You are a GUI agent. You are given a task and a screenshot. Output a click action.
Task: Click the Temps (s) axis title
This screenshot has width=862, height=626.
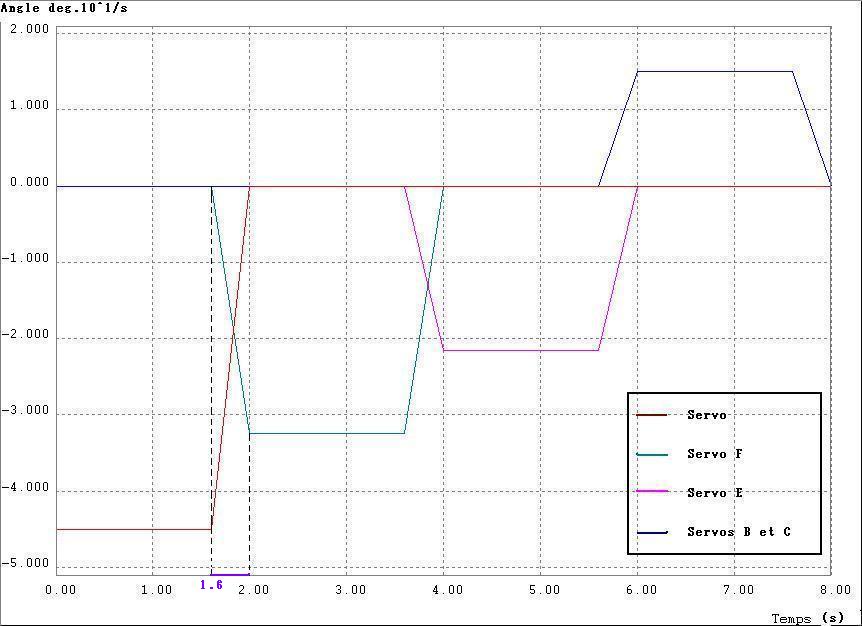tap(807, 619)
